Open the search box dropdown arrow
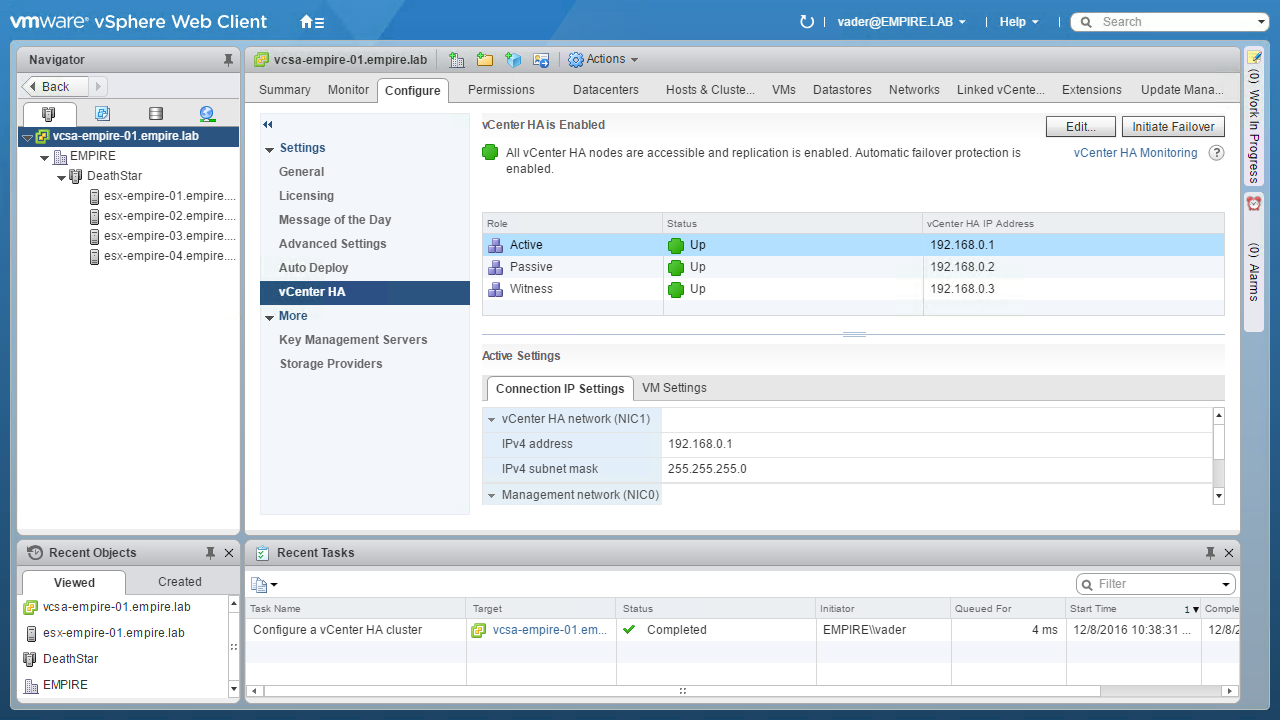This screenshot has width=1280, height=720. (1261, 22)
